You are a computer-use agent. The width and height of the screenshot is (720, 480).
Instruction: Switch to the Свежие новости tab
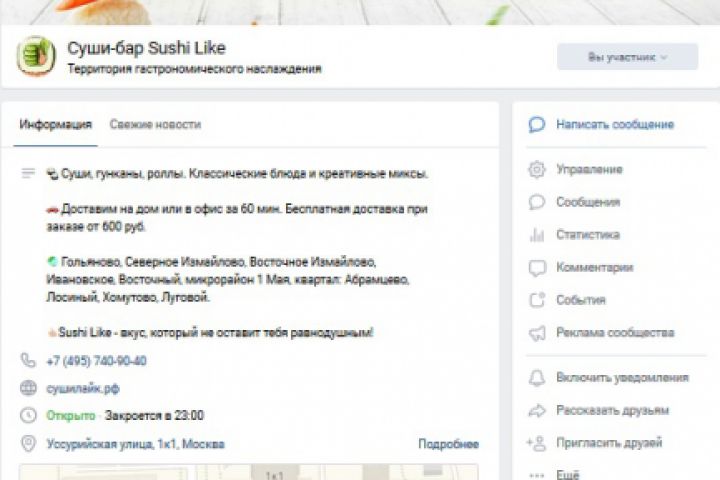point(155,125)
